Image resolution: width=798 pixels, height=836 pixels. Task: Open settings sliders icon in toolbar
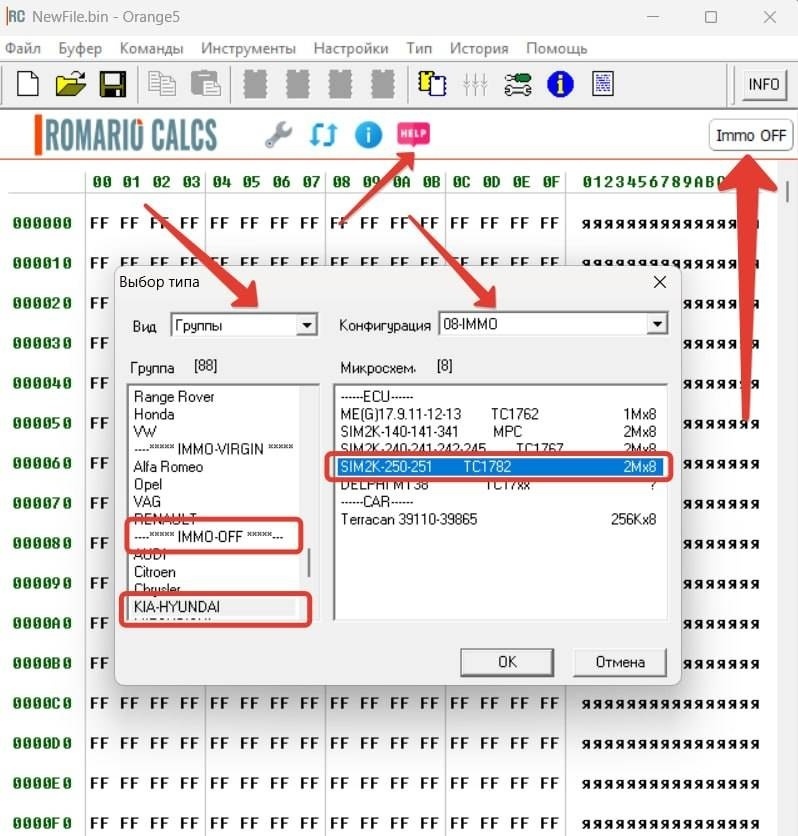coord(475,84)
